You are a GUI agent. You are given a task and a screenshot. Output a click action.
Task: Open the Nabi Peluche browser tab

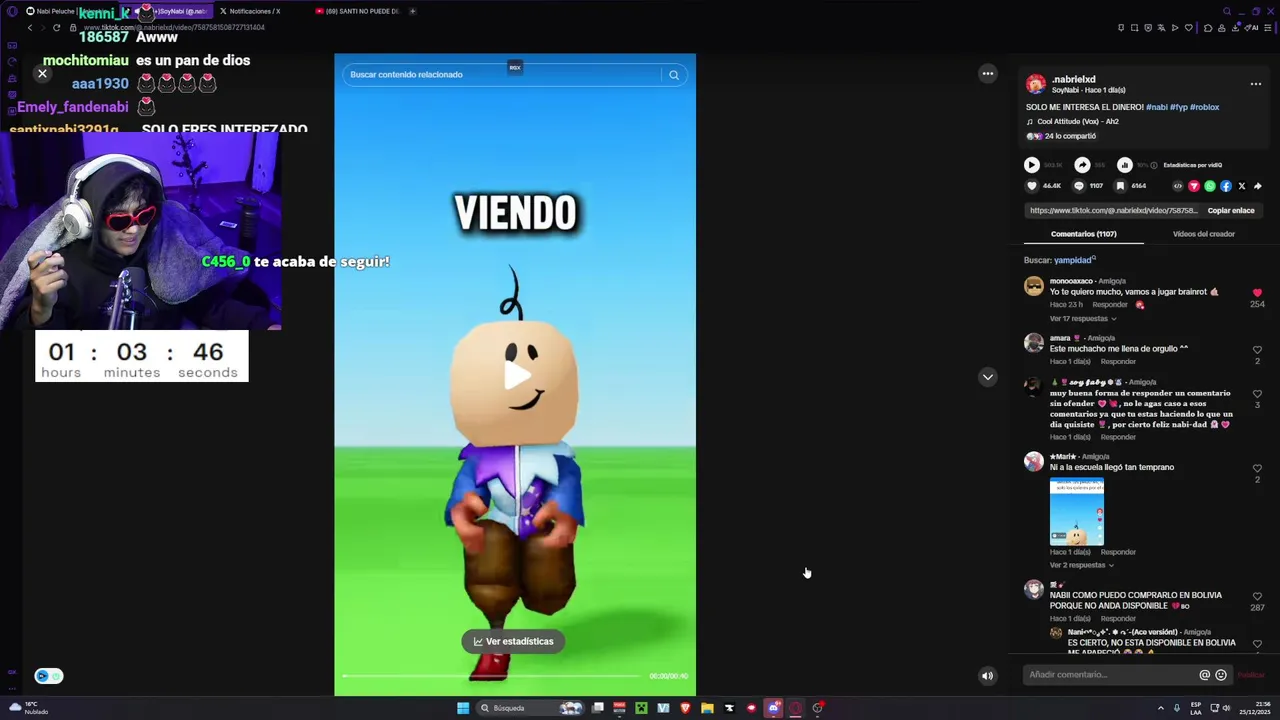[x=70, y=11]
